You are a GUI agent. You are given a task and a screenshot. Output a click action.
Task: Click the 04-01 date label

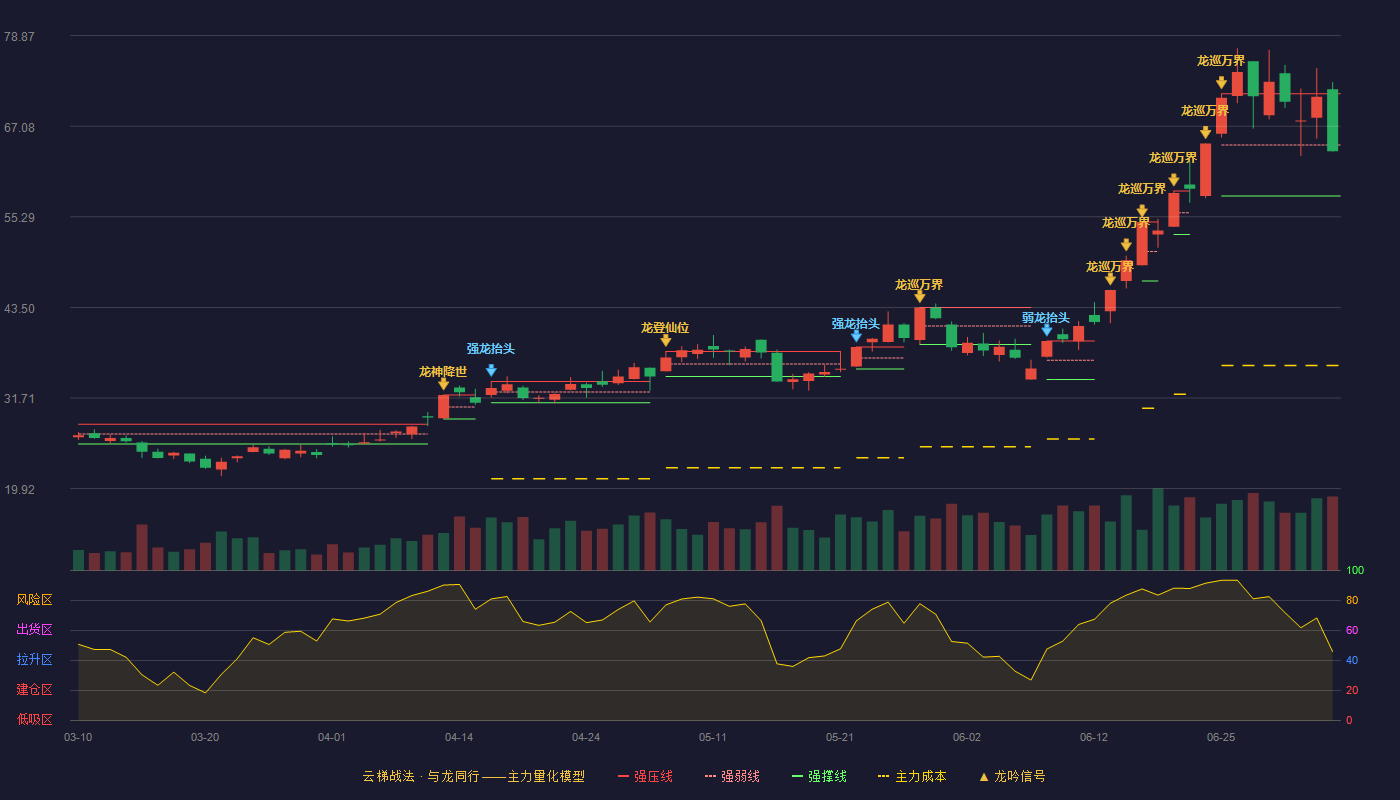tap(332, 737)
